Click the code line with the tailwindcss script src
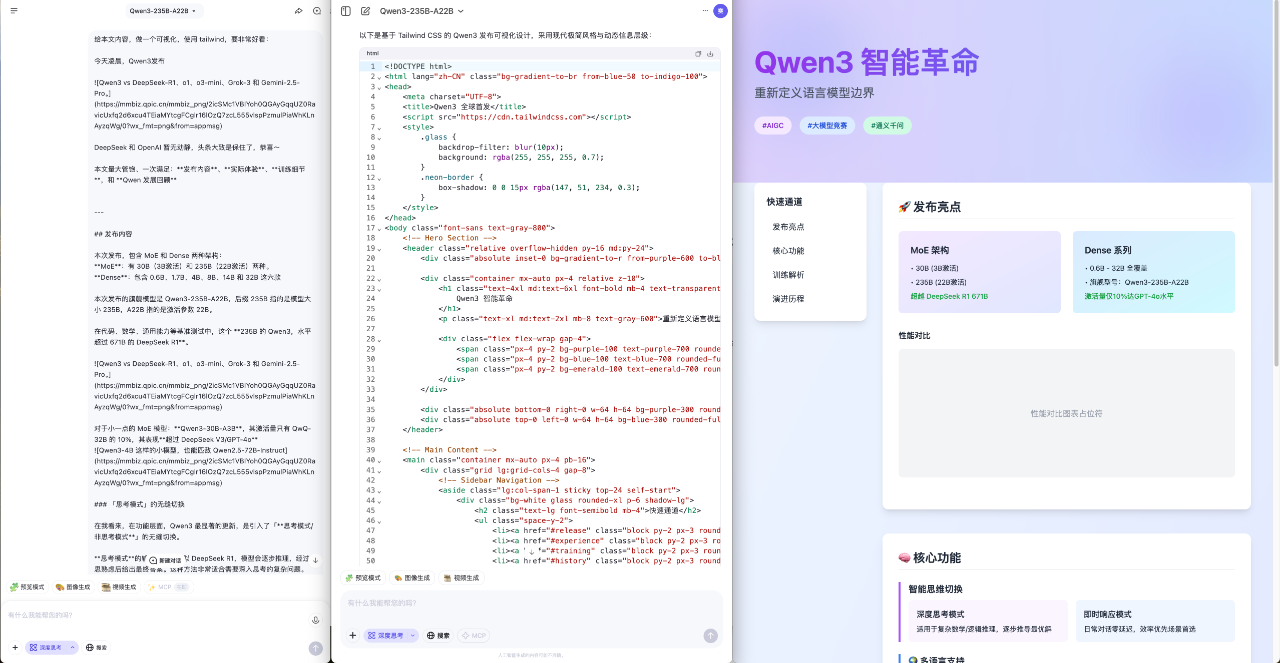1280x663 pixels. [516, 117]
